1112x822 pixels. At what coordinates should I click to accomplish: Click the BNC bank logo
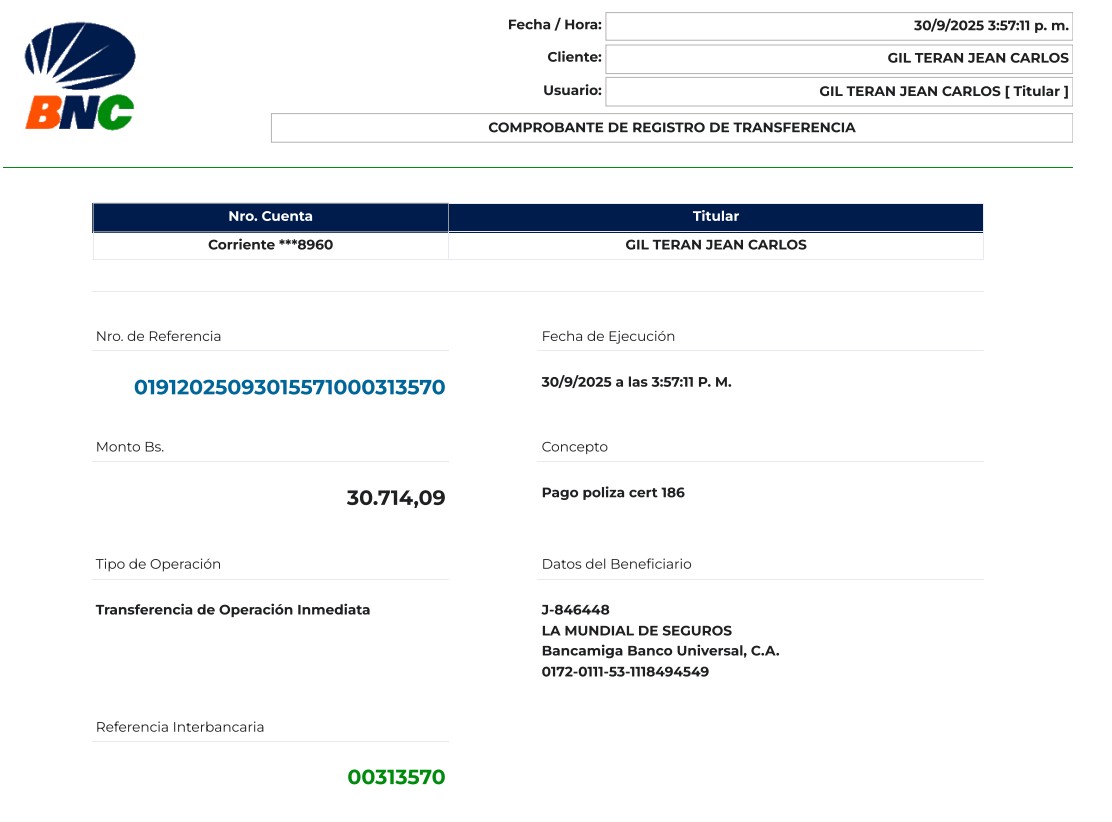[x=80, y=77]
